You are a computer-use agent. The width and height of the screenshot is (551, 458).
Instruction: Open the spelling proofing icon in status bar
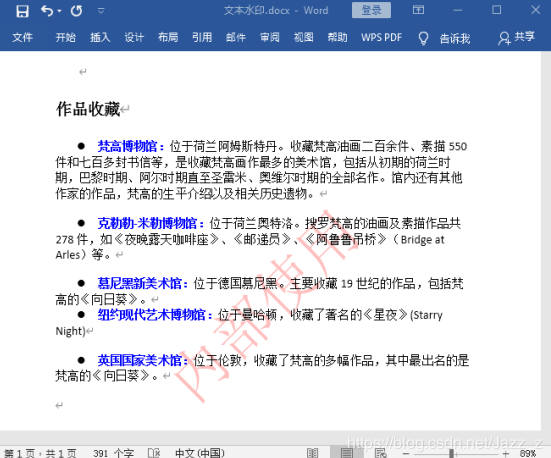pos(154,453)
